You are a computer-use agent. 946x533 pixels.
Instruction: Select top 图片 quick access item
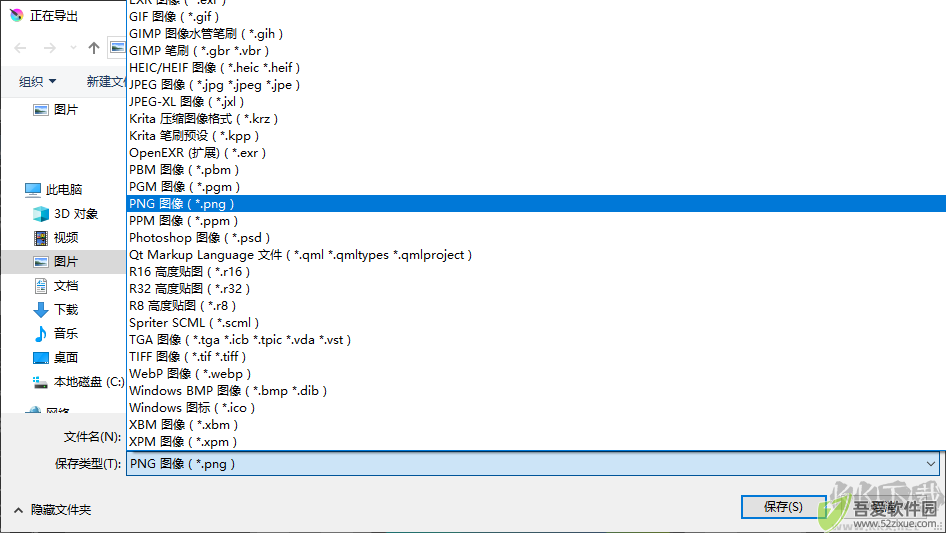pos(56,110)
